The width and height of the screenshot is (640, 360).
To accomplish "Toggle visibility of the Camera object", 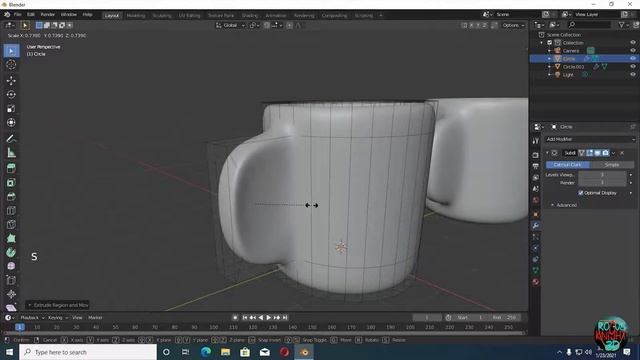I will pos(633,51).
